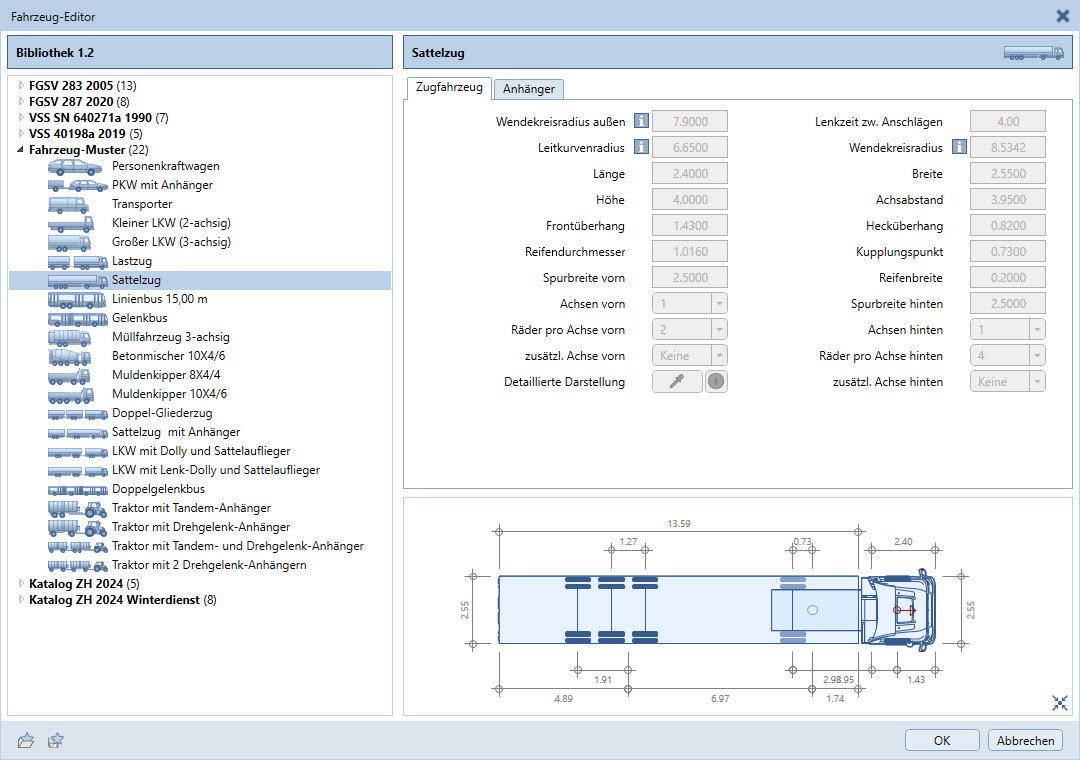This screenshot has width=1080, height=760.
Task: Select the Zugfahrzeug tab
Action: pyautogui.click(x=448, y=88)
